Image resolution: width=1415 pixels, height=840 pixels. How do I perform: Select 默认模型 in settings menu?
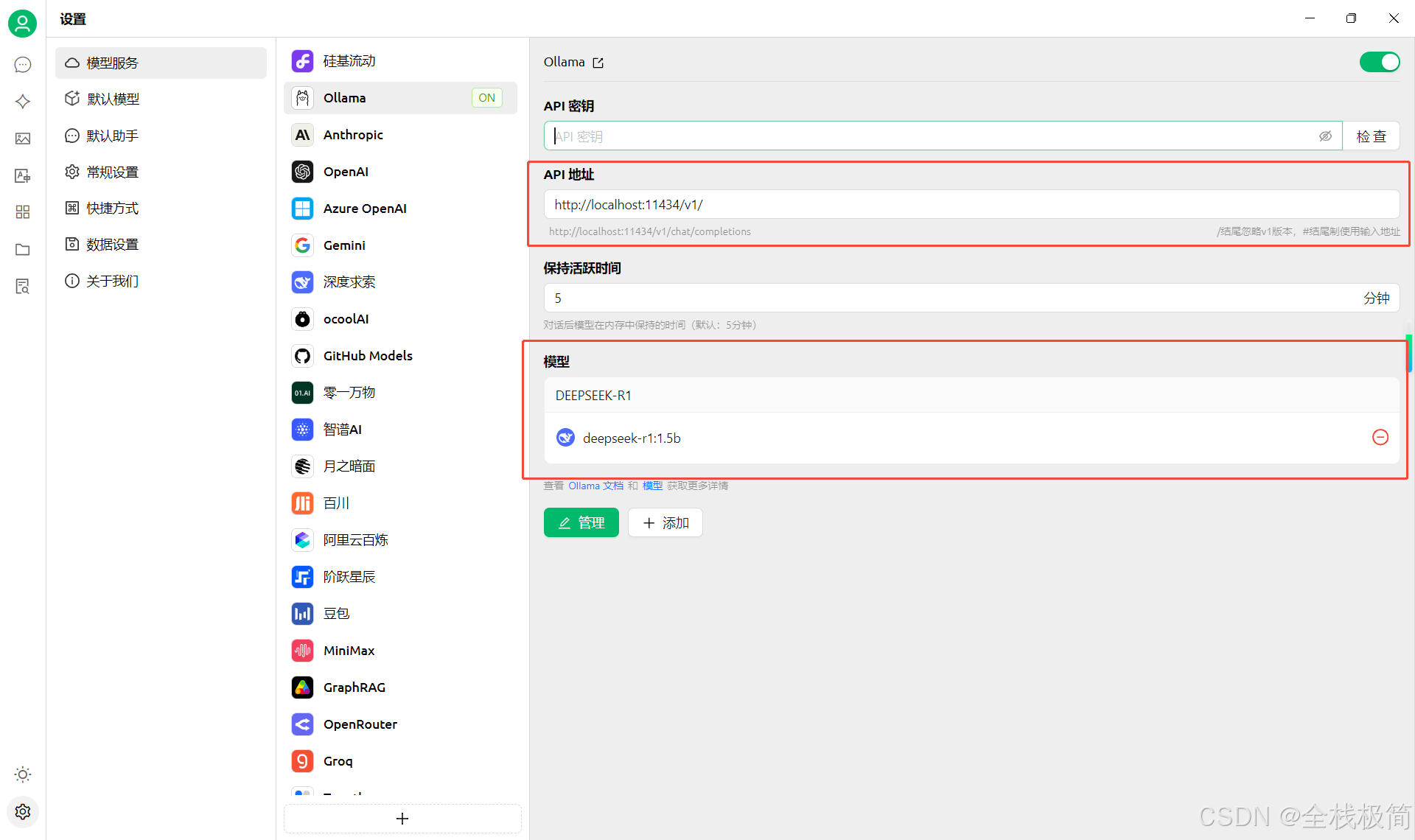(x=113, y=99)
